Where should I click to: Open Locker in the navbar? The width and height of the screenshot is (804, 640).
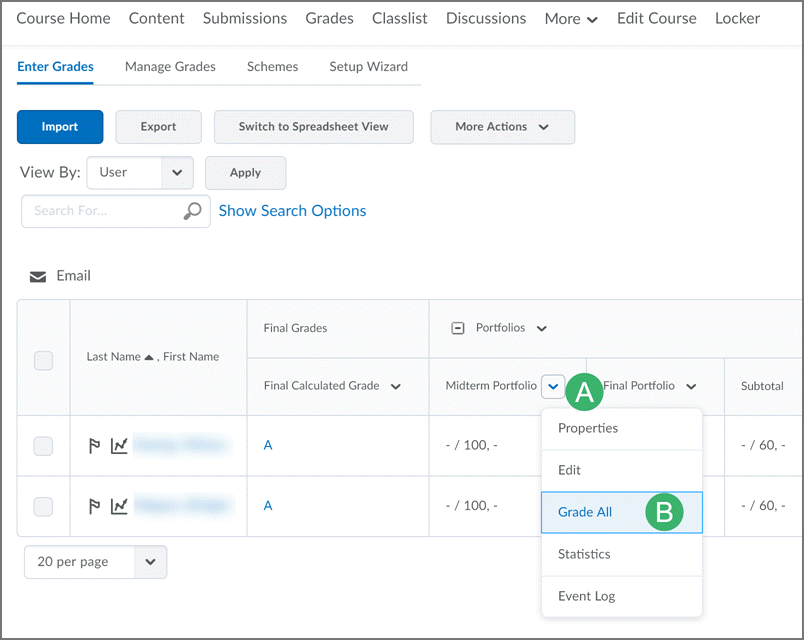737,18
